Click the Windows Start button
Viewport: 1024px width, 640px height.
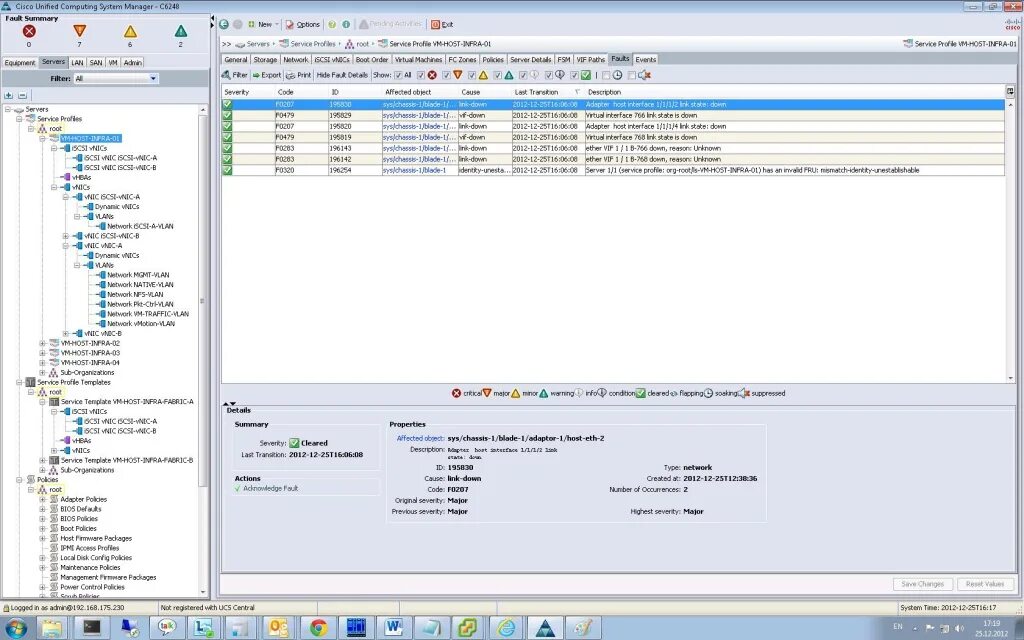(x=15, y=628)
